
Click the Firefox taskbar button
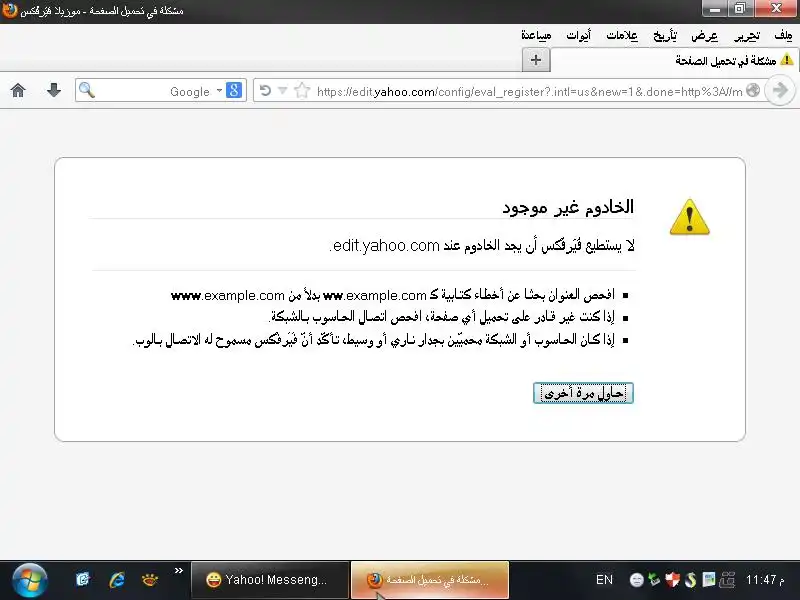click(430, 580)
